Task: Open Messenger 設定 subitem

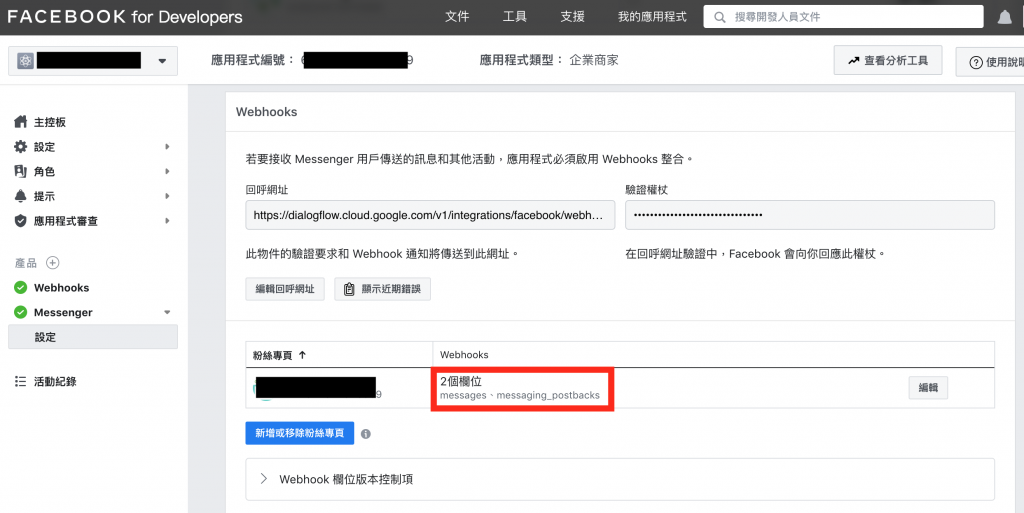Action: [93, 337]
